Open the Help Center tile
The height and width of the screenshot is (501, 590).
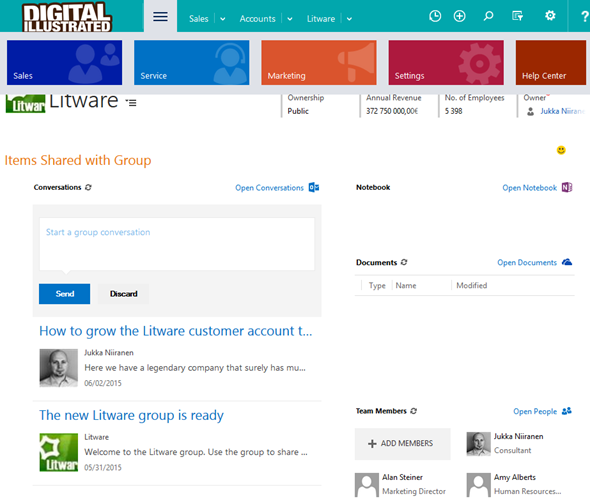pos(551,62)
